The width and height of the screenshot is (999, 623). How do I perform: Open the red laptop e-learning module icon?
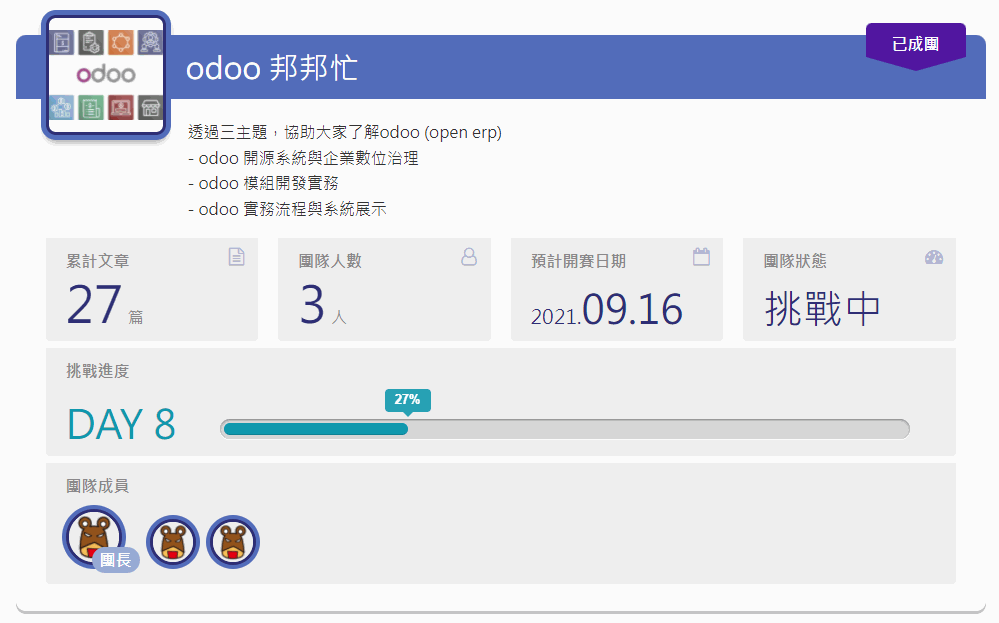tap(120, 106)
